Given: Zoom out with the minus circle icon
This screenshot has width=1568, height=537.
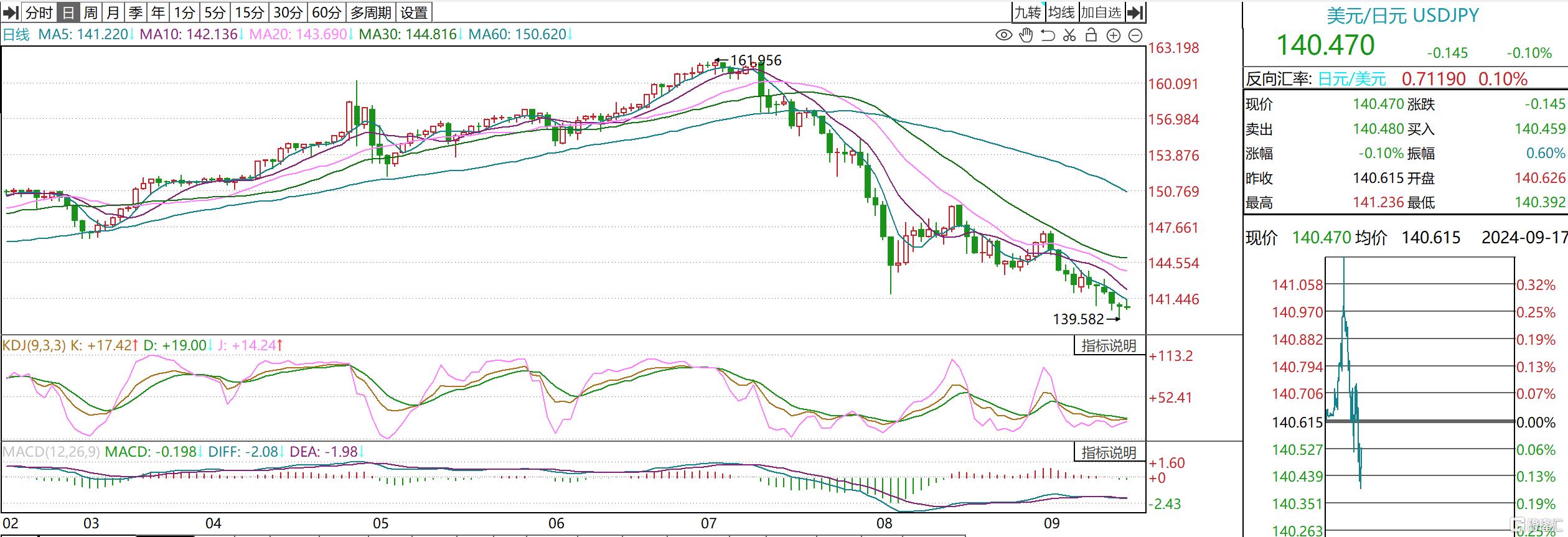Looking at the screenshot, I should tap(1135, 35).
